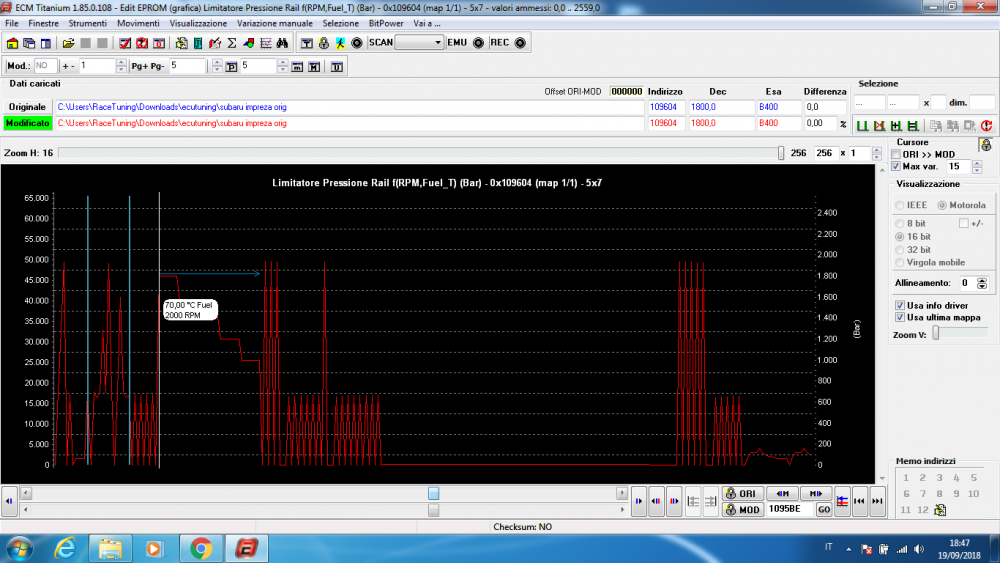Screen dimensions: 1000x563
Task: Click the ORI lock button
Action: (742, 494)
